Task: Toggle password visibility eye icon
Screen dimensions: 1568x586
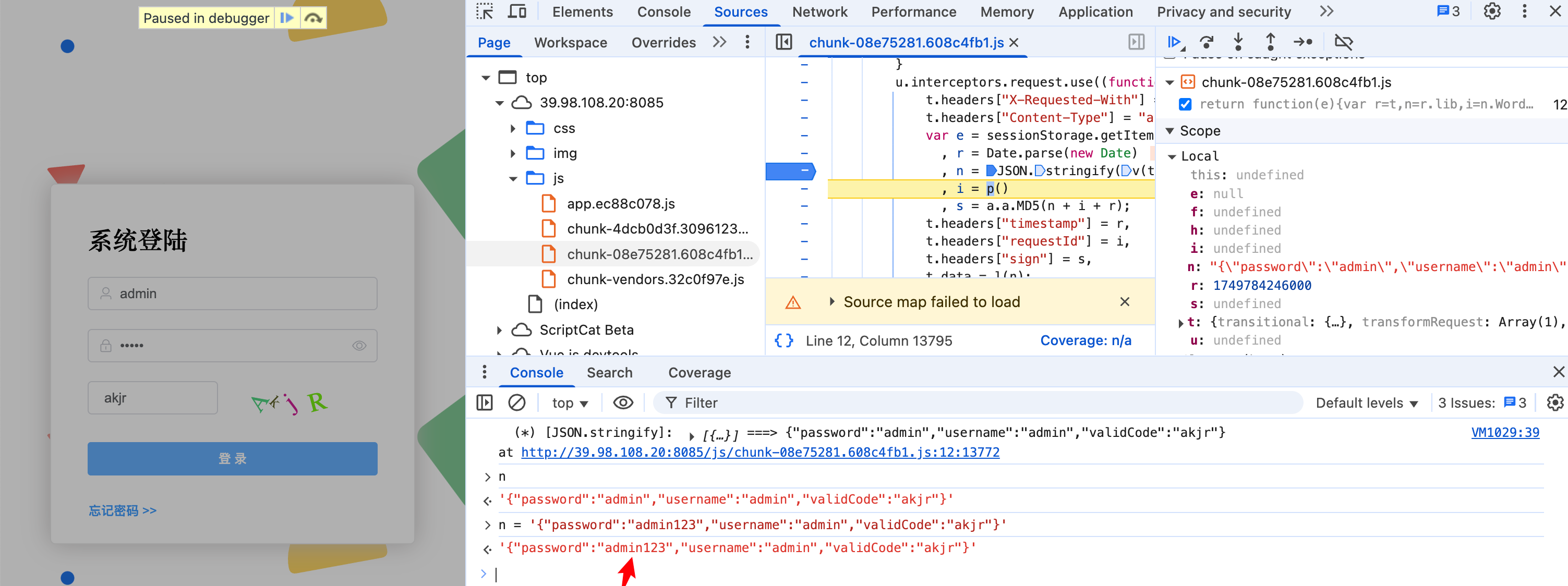Action: [359, 346]
